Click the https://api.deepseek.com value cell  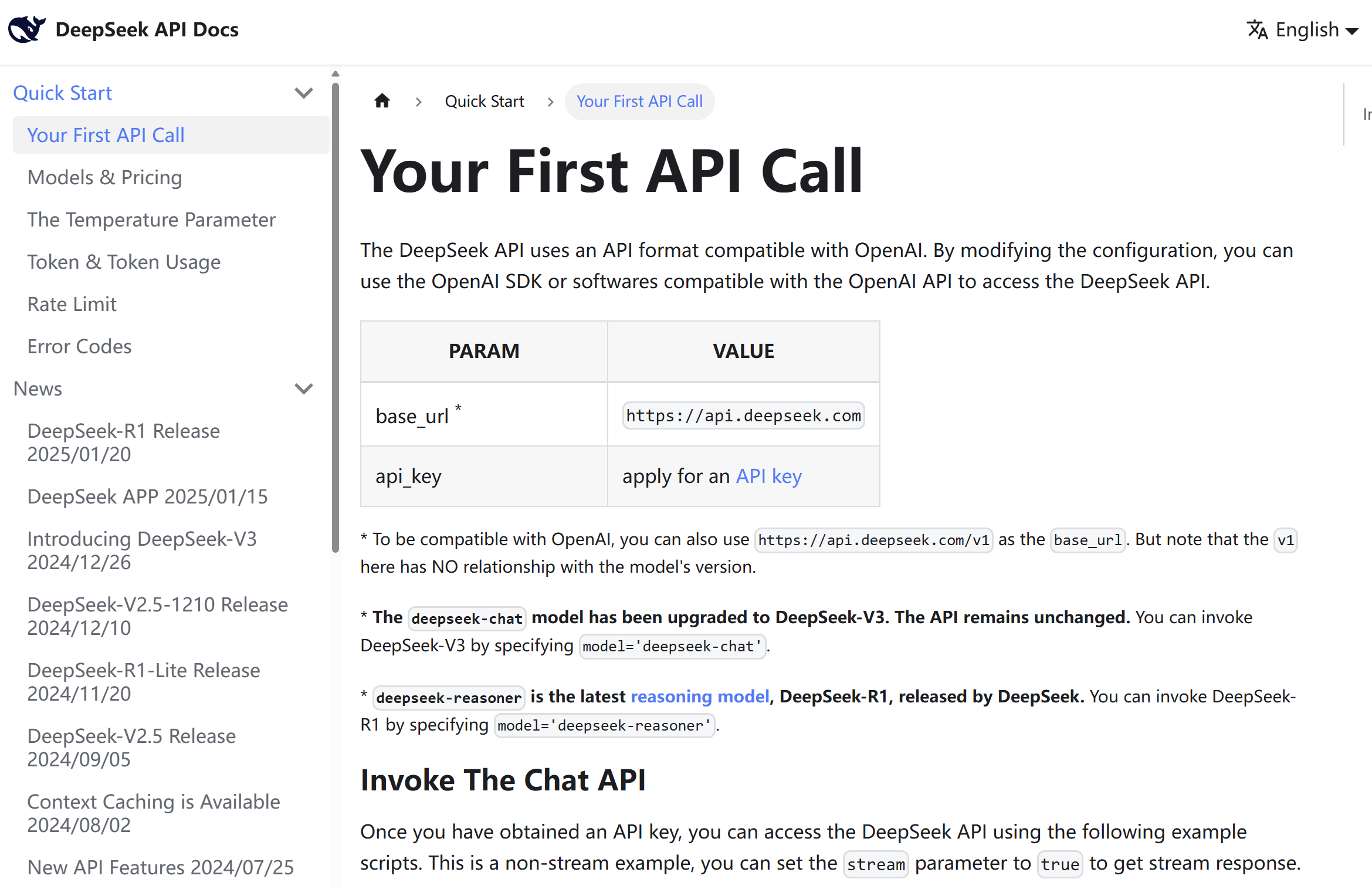click(x=743, y=415)
